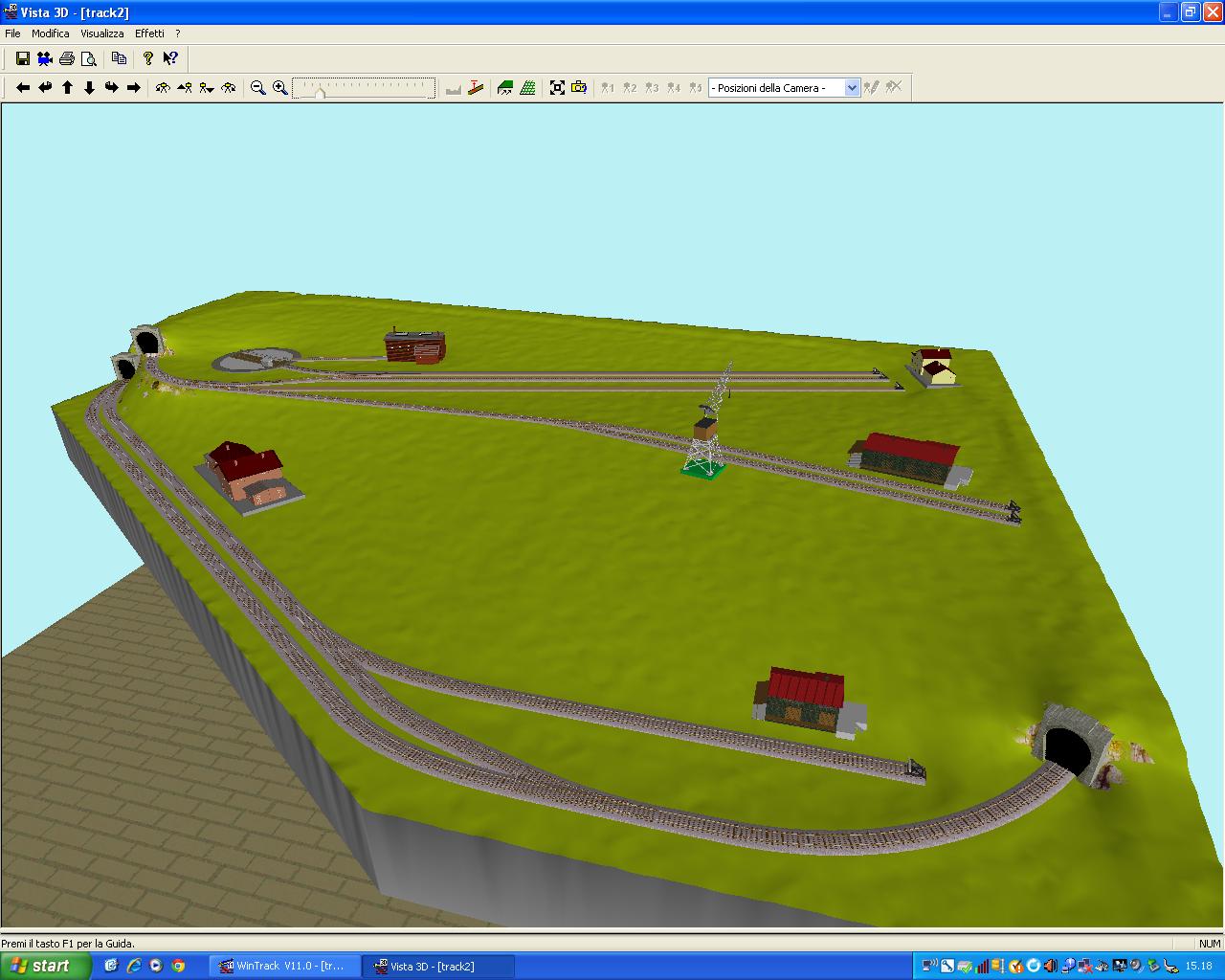The height and width of the screenshot is (980, 1225).
Task: Select camera position 1 icon
Action: pos(608,88)
